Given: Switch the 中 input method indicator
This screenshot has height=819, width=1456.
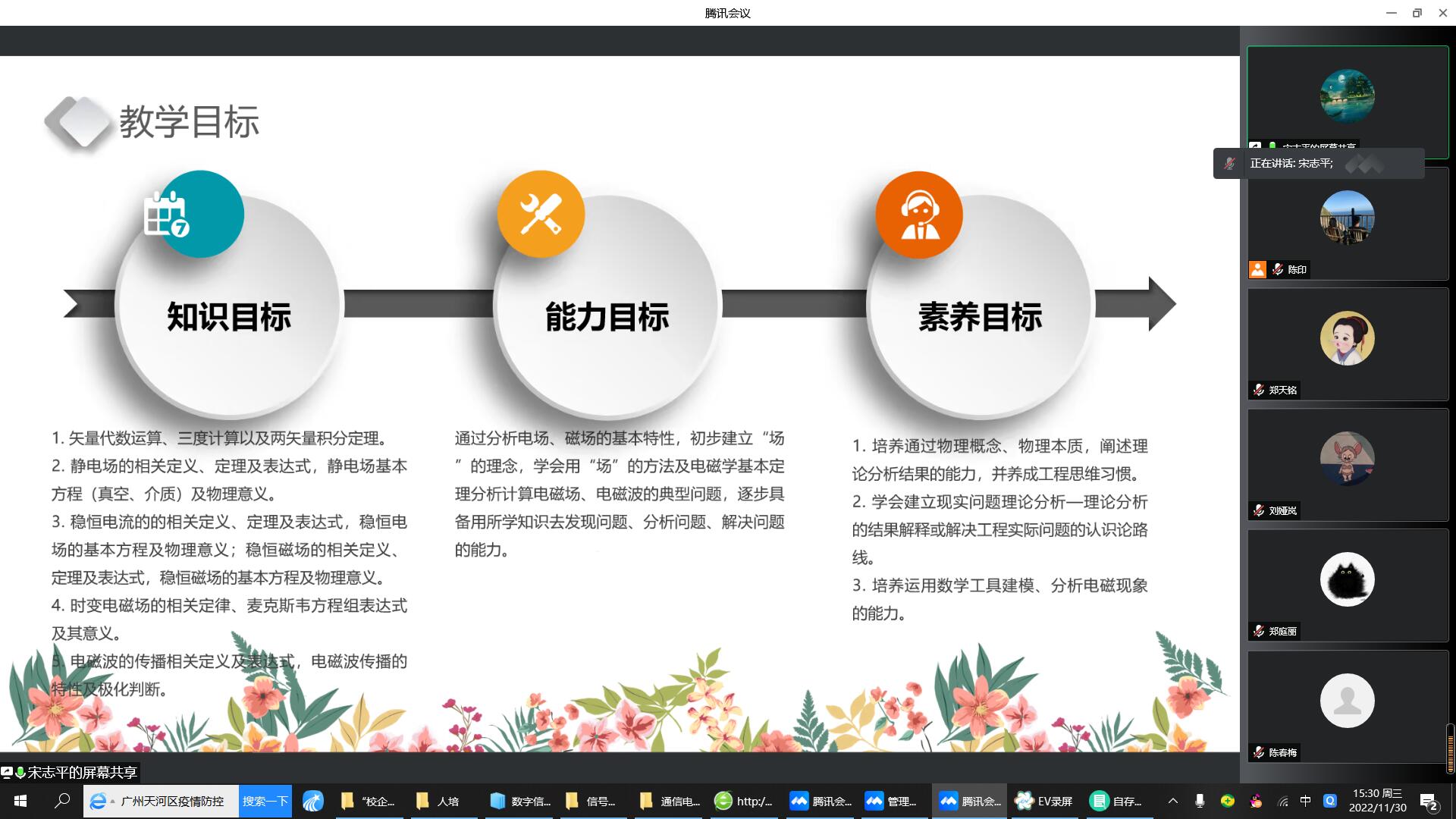Looking at the screenshot, I should [1305, 801].
